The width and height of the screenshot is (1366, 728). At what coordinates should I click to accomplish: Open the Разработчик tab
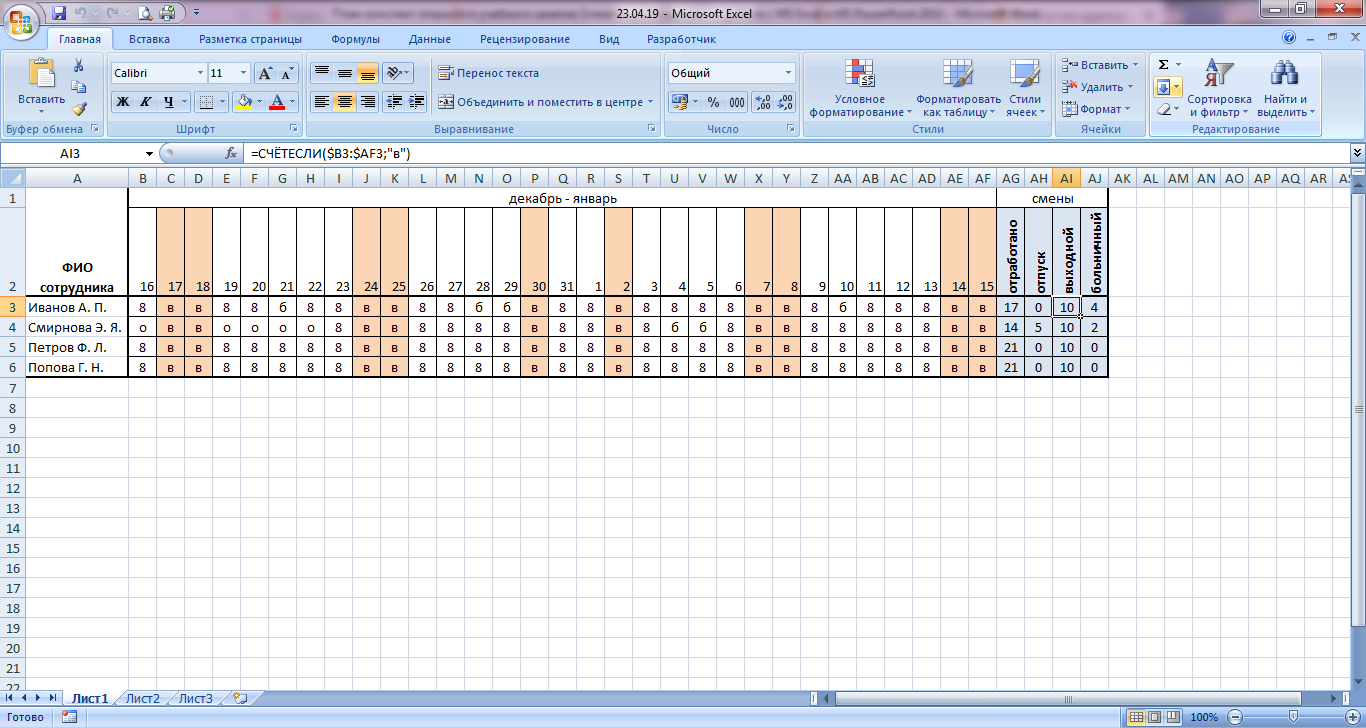tap(681, 39)
